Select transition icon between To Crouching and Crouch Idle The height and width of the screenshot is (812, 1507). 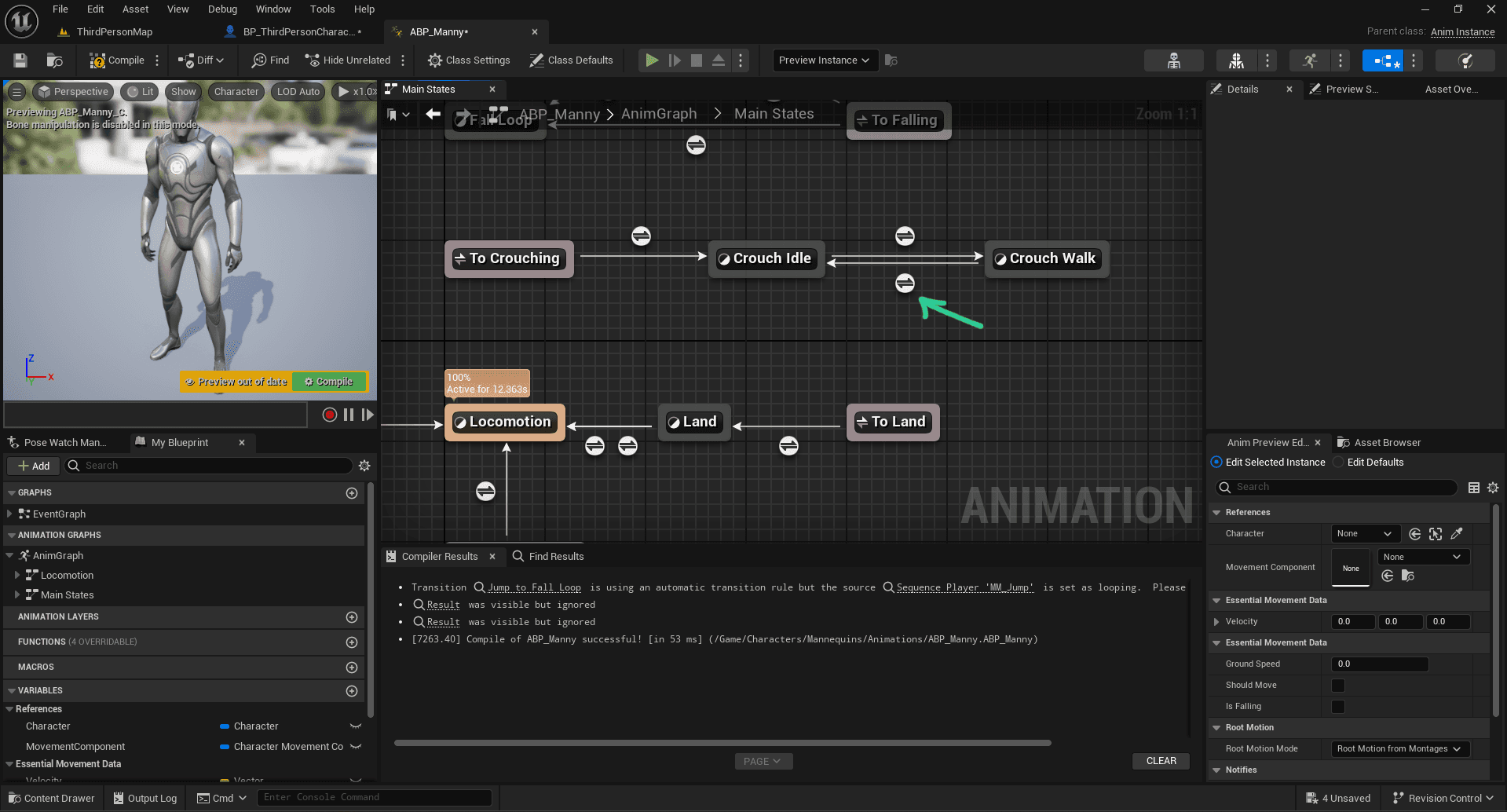pos(641,236)
